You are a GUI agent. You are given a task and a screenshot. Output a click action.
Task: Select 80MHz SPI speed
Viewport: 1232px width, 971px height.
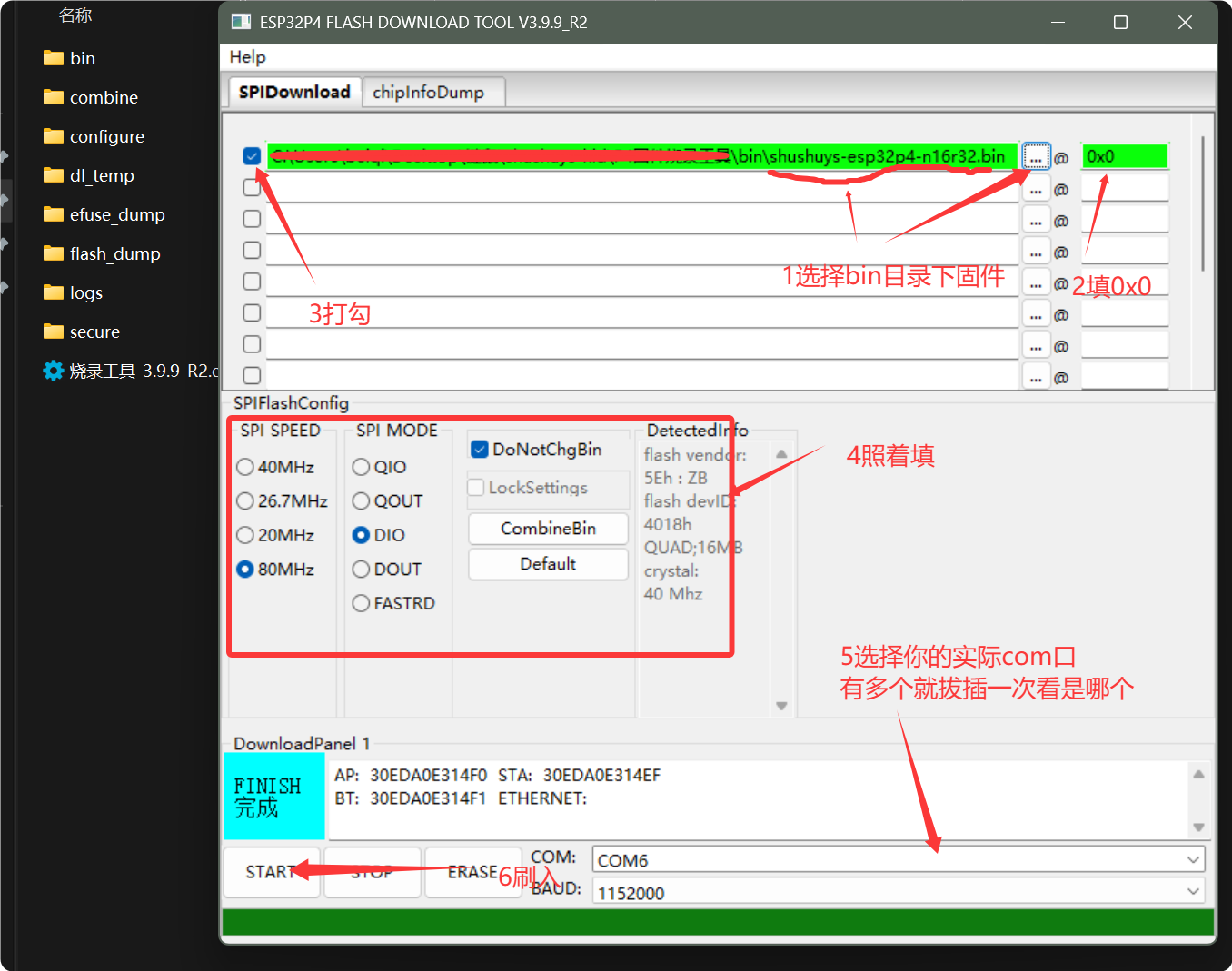(245, 570)
